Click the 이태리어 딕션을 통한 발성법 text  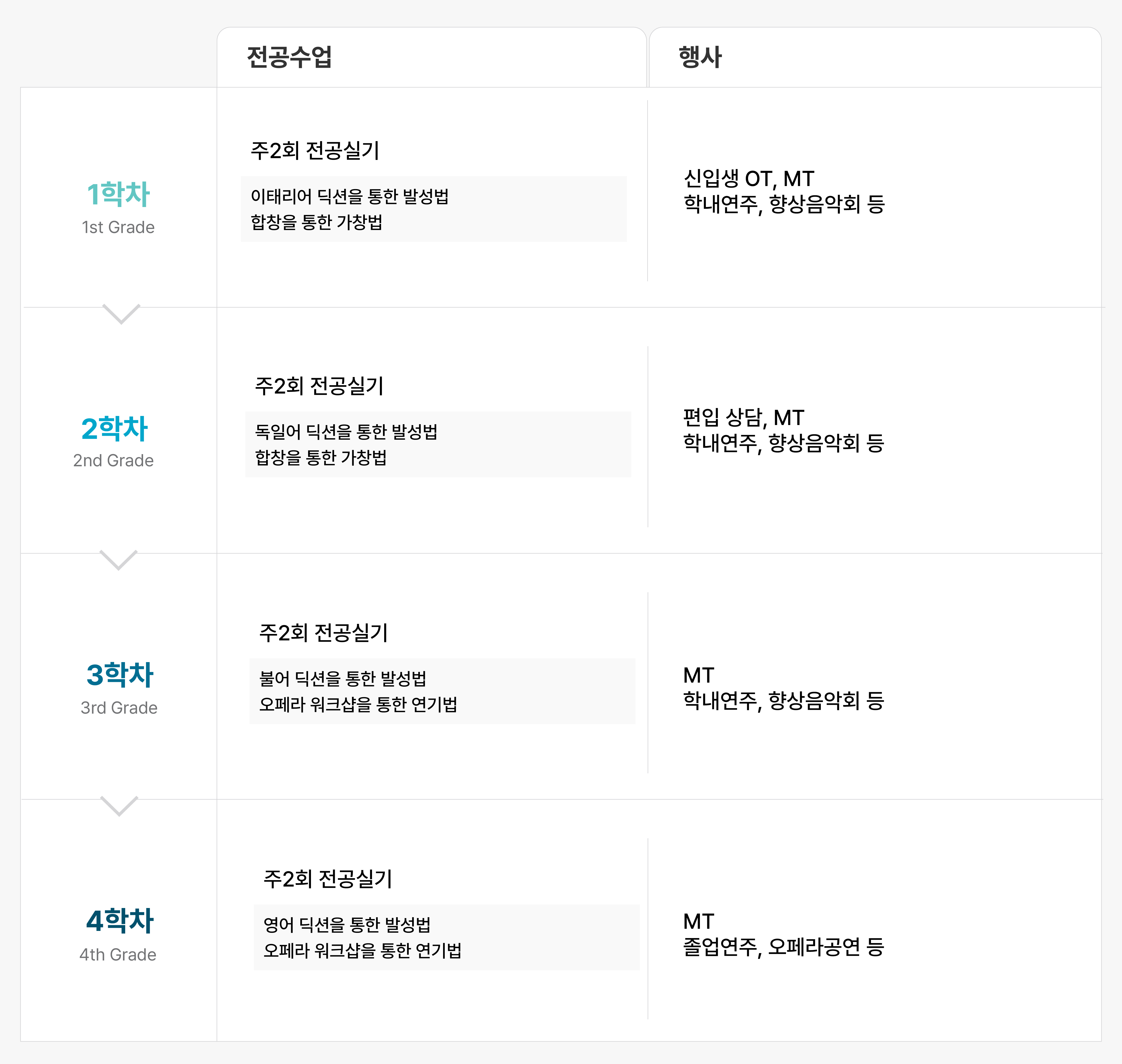click(350, 197)
